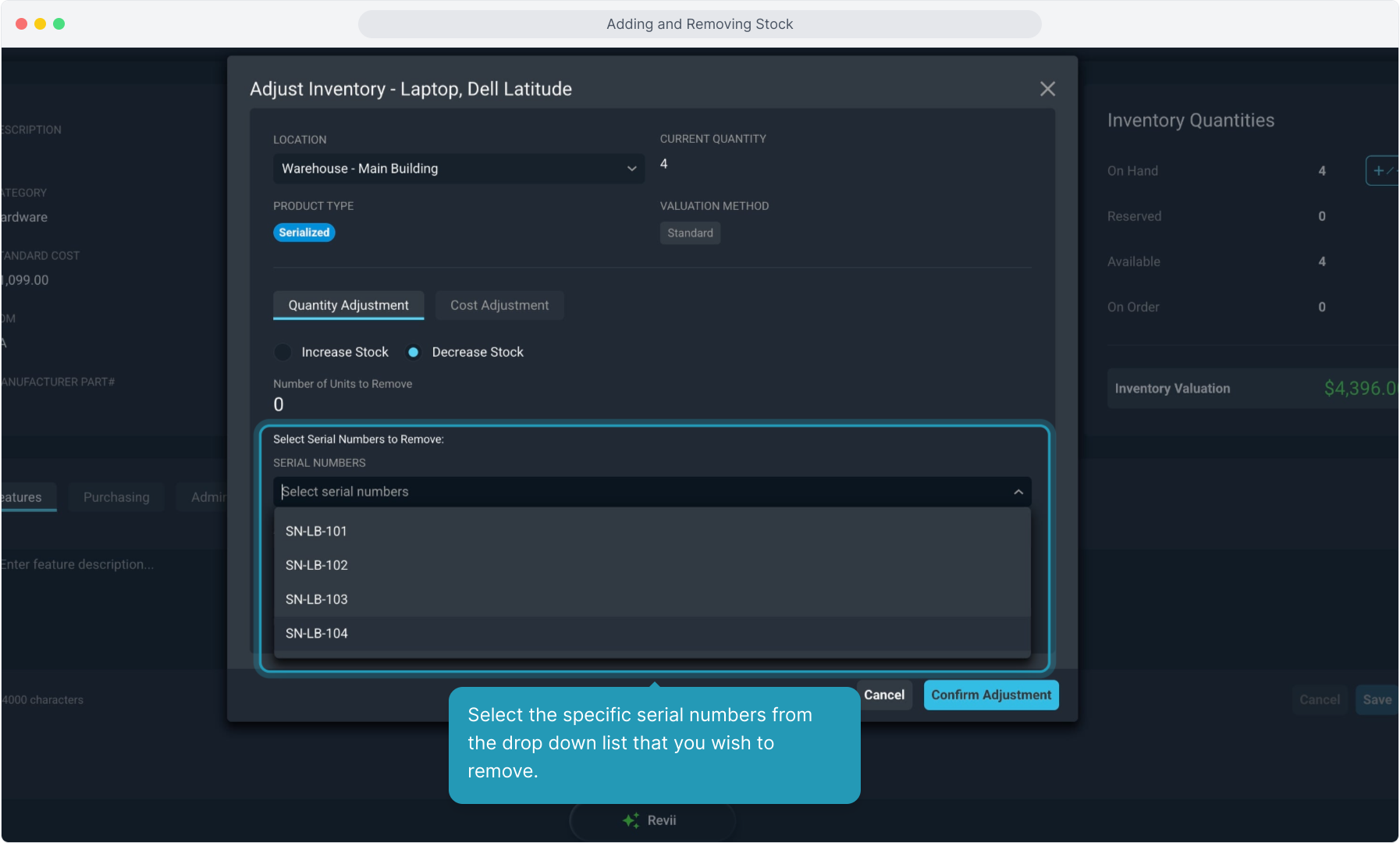This screenshot has height=843, width=1400.
Task: Click the Revii sparkle icon
Action: click(631, 820)
